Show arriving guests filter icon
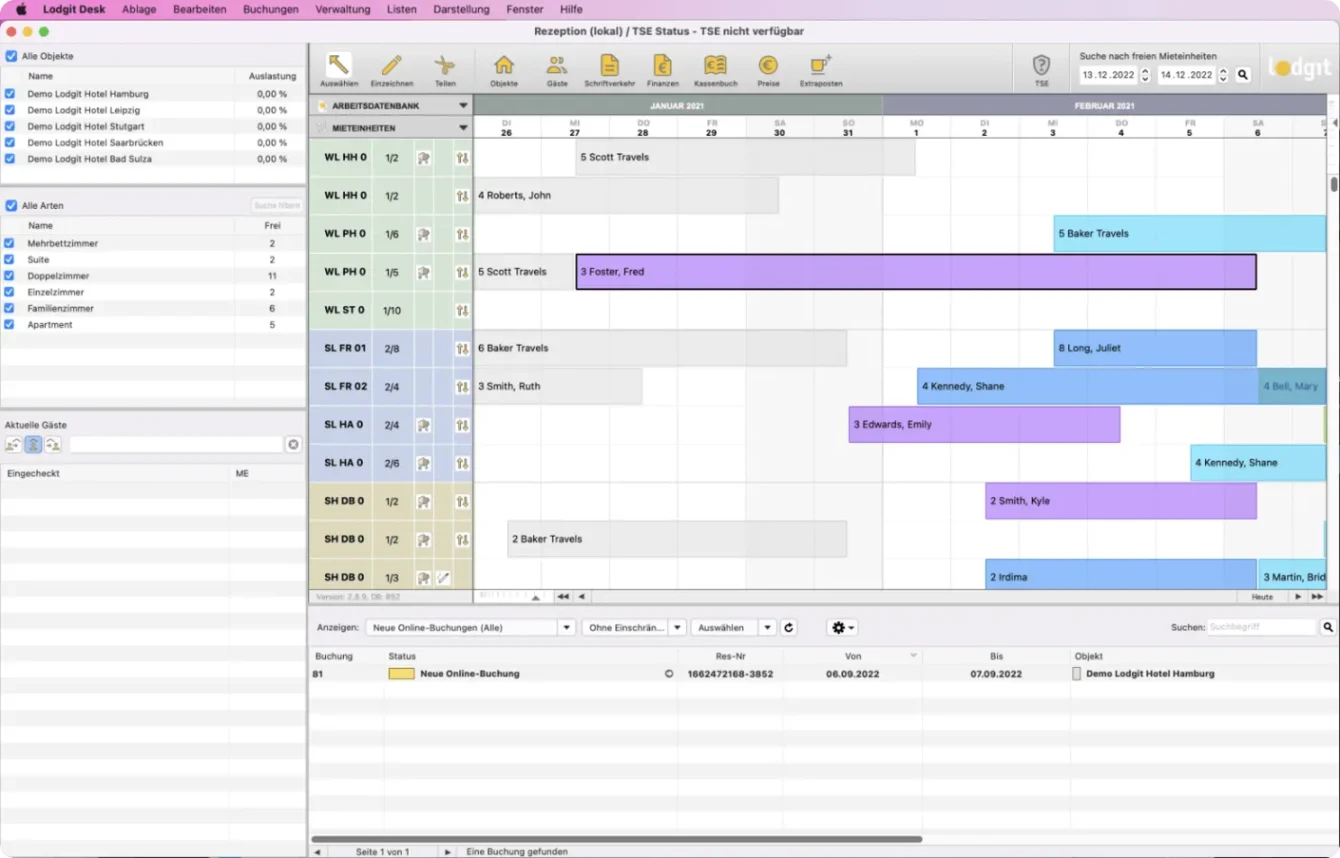The height and width of the screenshot is (858, 1340). click(x=53, y=444)
